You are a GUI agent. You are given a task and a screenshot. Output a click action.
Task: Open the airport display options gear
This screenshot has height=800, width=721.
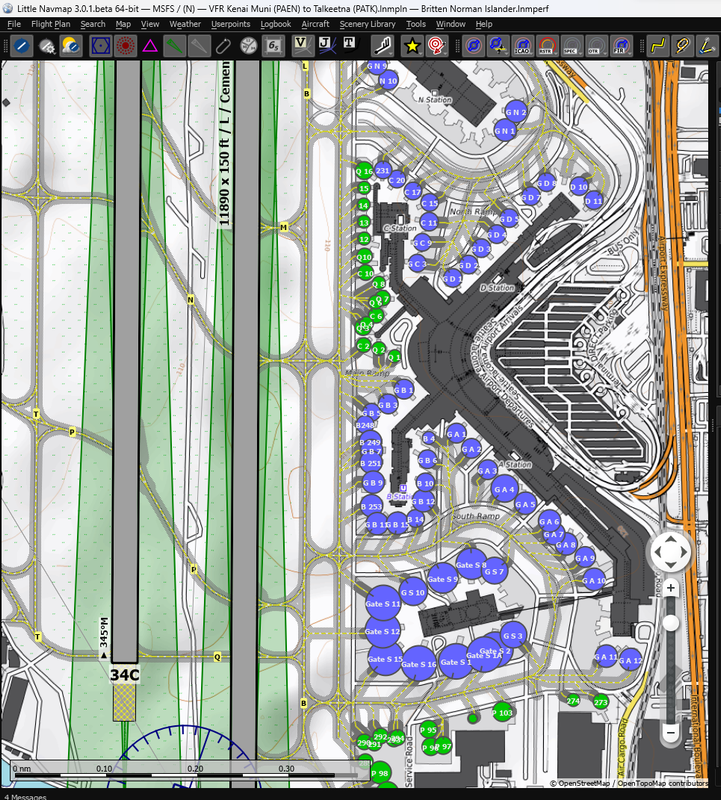point(47,46)
